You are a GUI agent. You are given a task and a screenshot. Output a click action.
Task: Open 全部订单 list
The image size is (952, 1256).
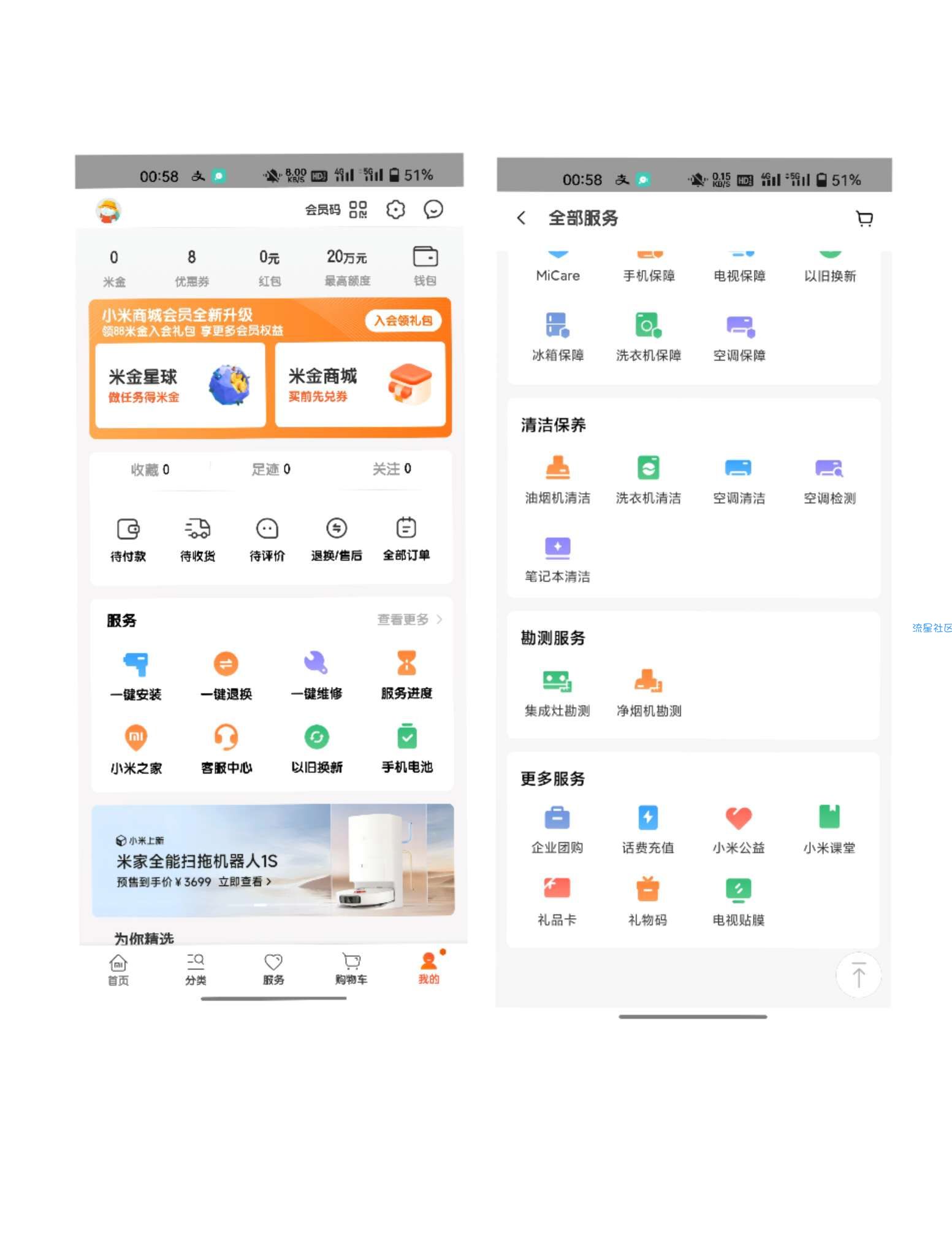[x=406, y=540]
